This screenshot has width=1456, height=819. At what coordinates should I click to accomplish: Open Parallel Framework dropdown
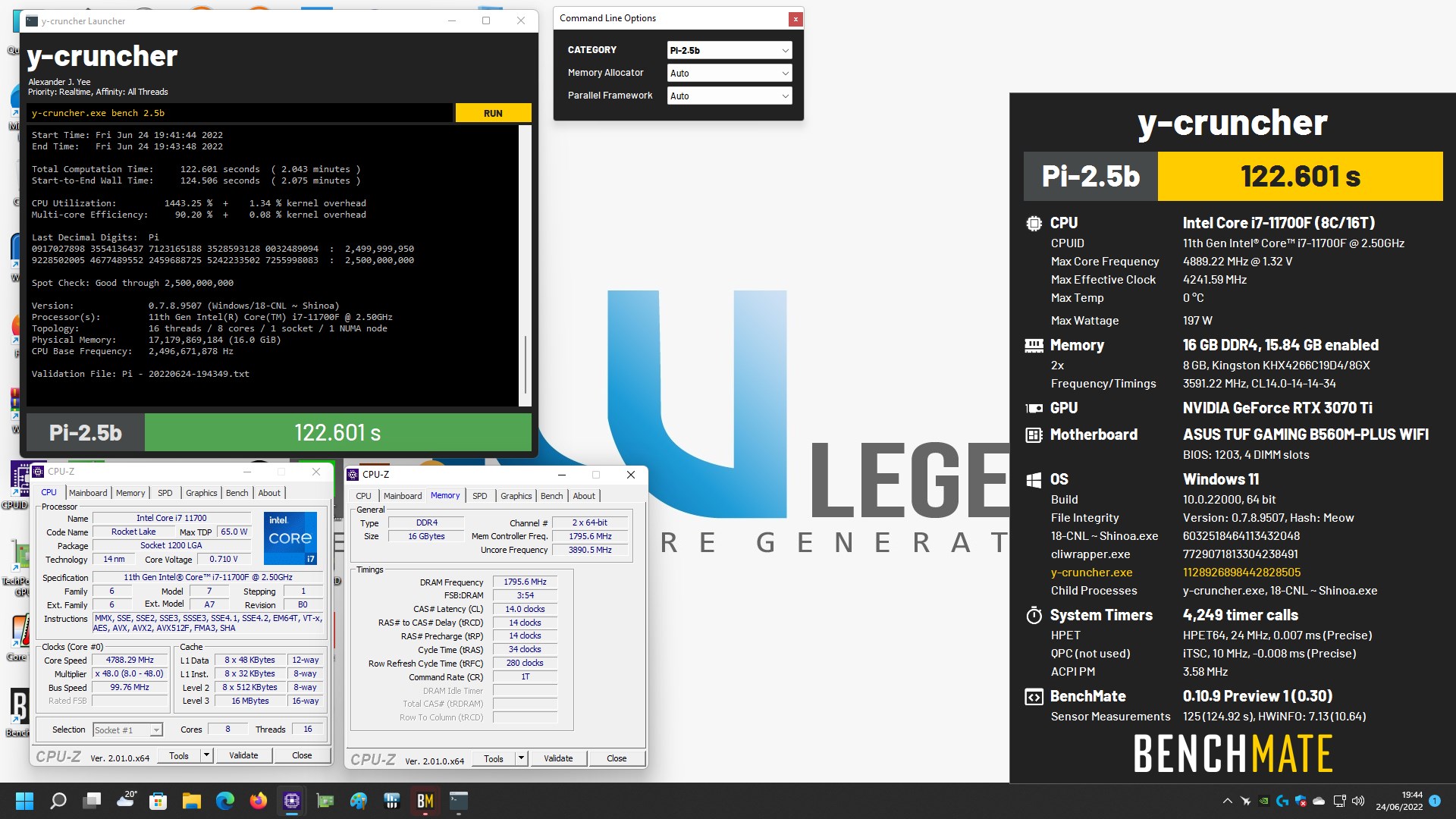coord(730,96)
